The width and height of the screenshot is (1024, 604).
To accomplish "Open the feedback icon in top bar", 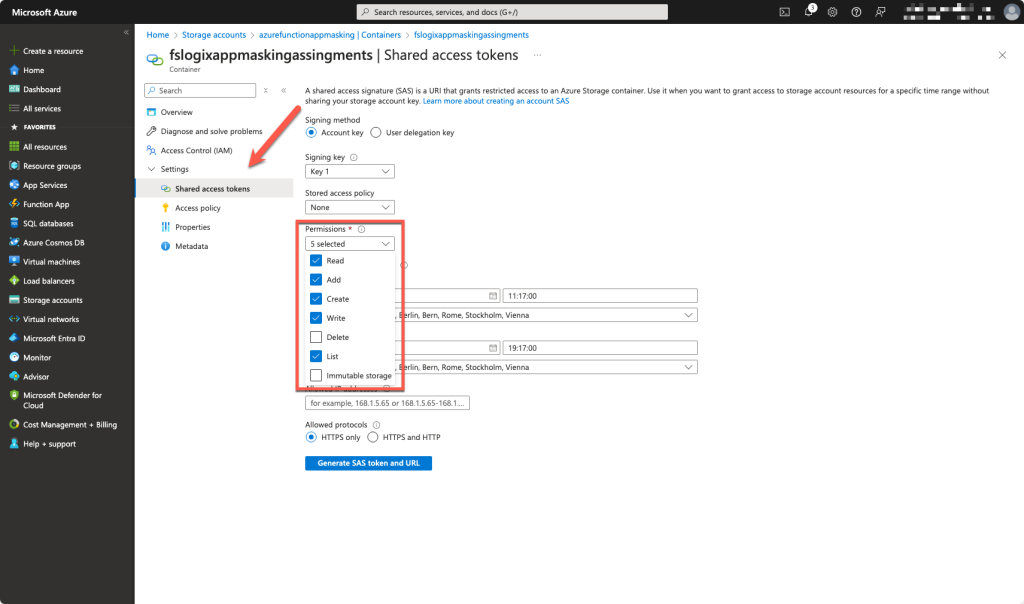I will tap(880, 12).
